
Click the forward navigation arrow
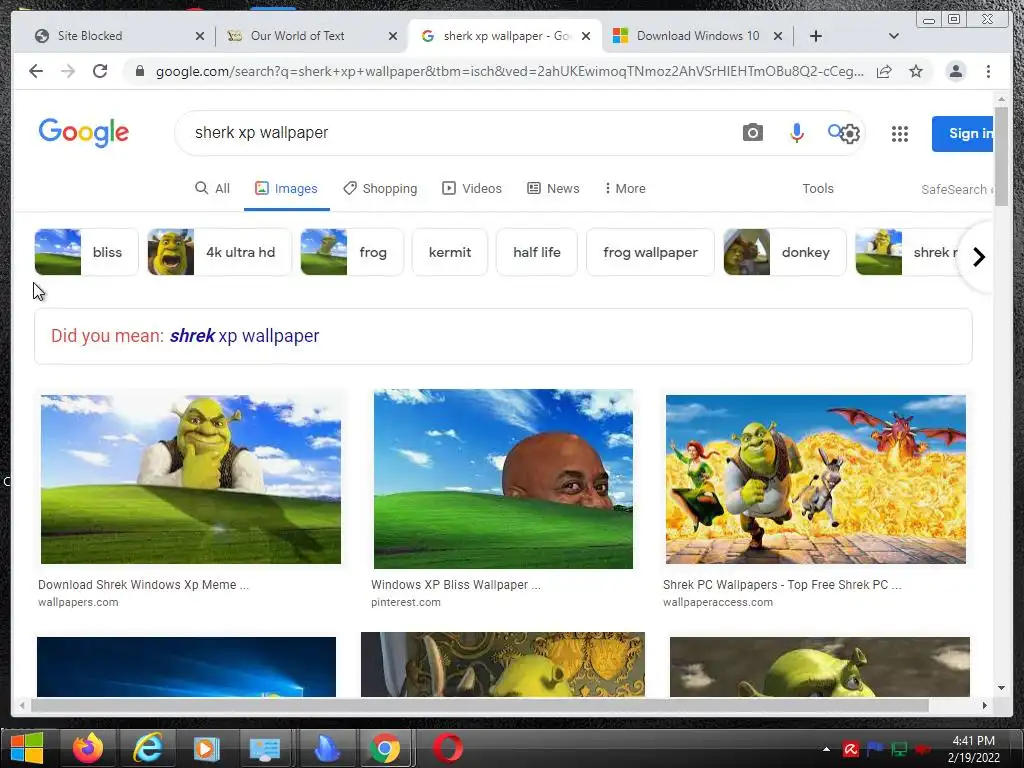tap(68, 71)
